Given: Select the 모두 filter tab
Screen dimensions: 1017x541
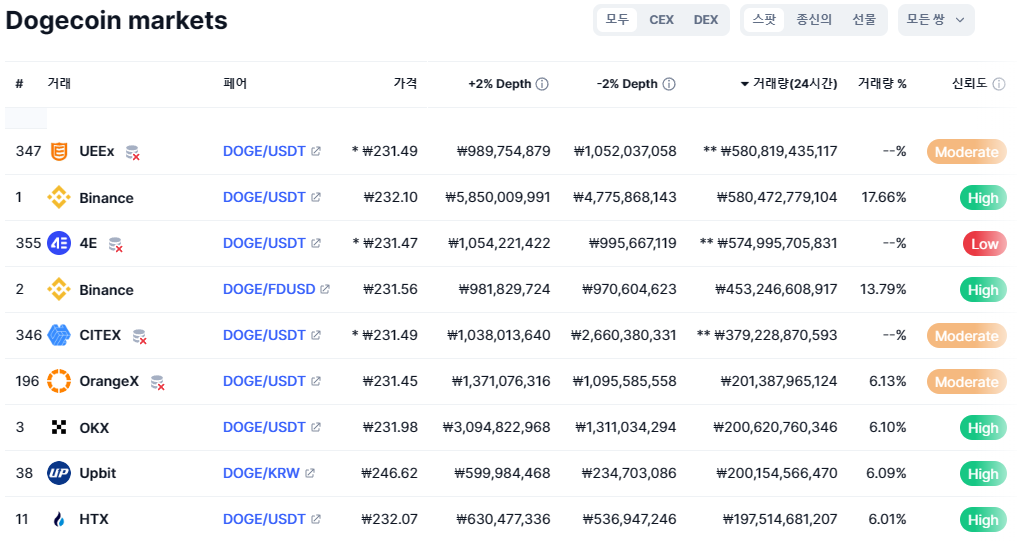Looking at the screenshot, I should point(617,19).
